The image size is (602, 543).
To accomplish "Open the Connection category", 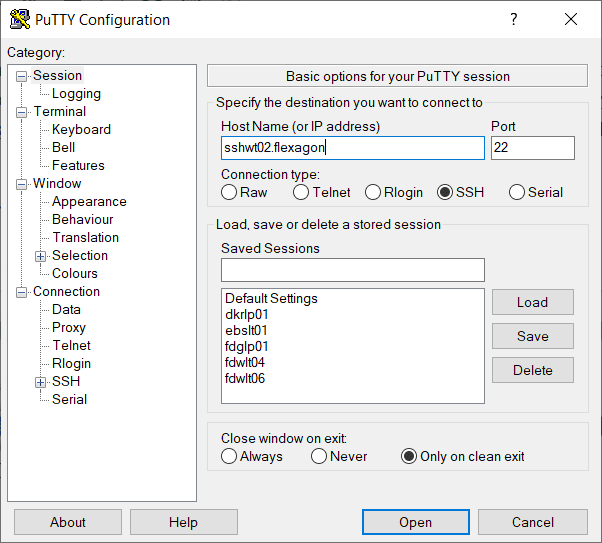I will coord(66,291).
